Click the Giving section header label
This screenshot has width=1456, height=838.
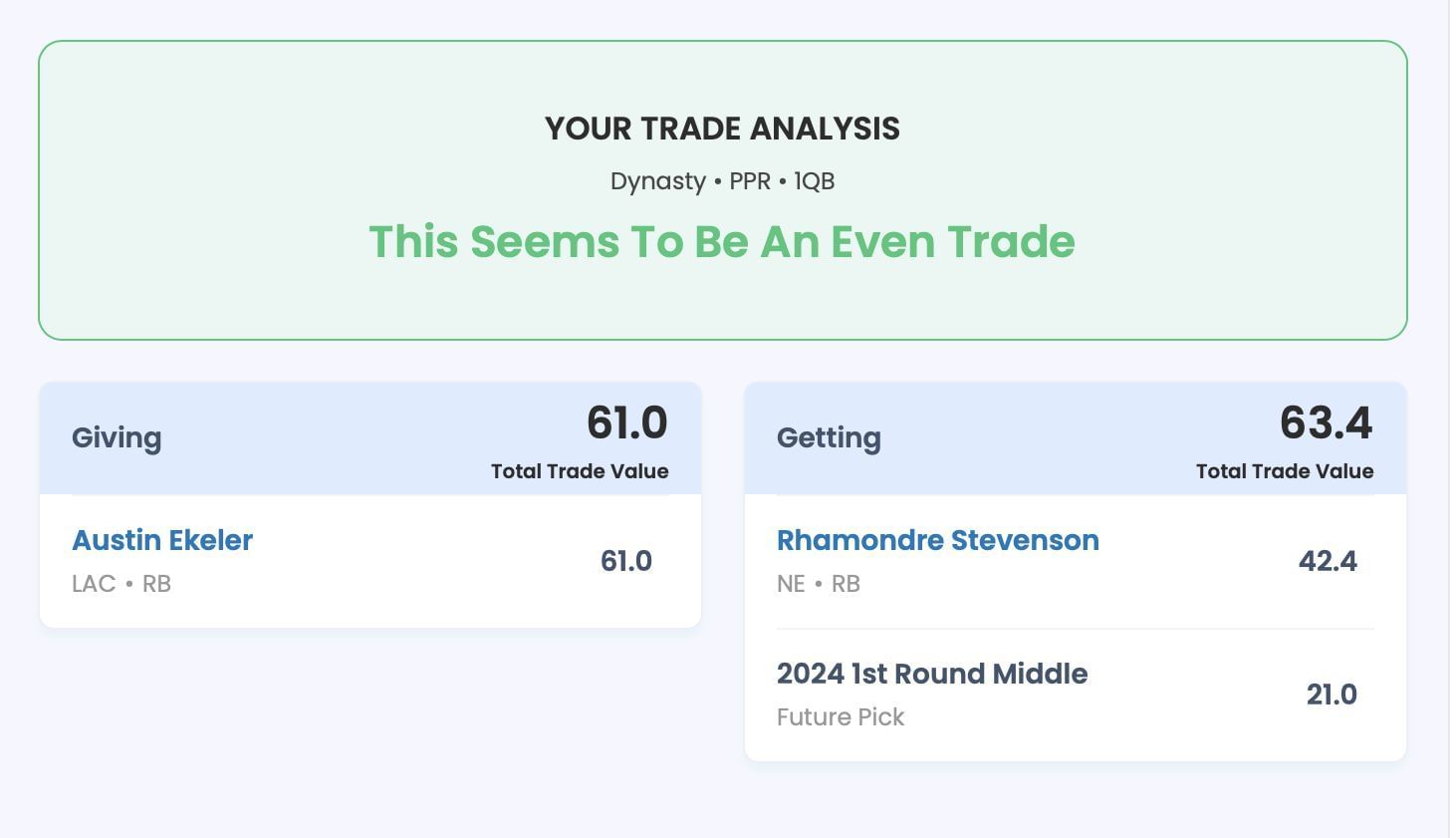pyautogui.click(x=117, y=437)
